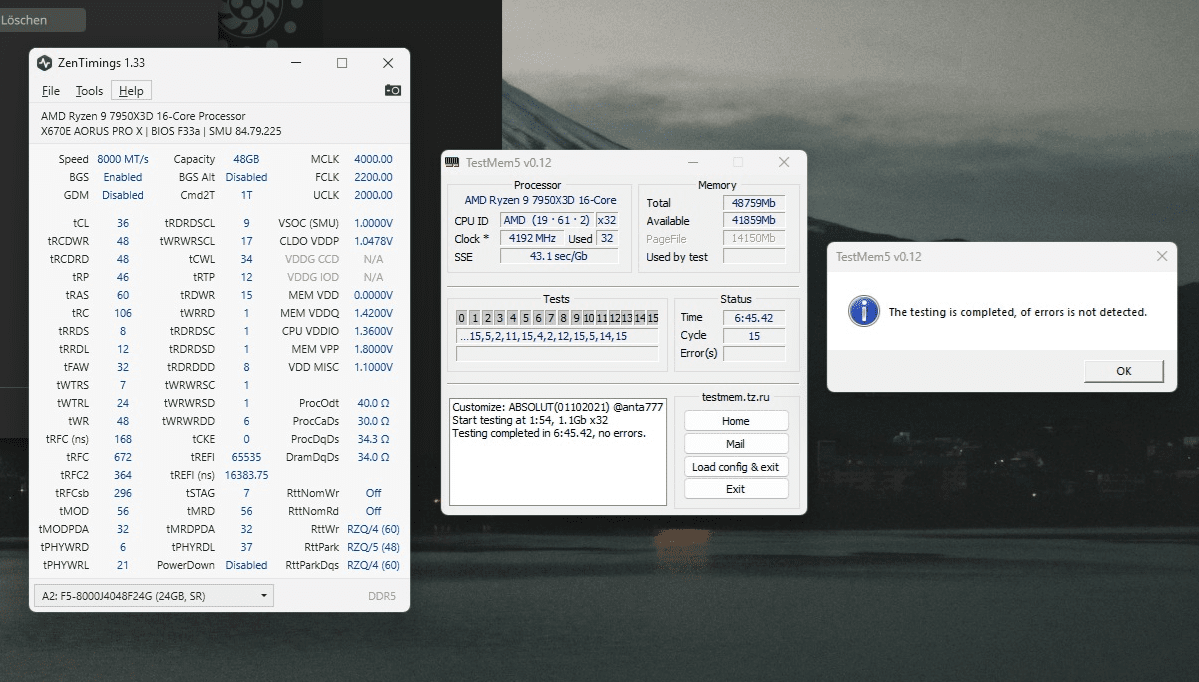Click the Mail button in TestMem5
This screenshot has height=682, width=1199.
[x=736, y=443]
